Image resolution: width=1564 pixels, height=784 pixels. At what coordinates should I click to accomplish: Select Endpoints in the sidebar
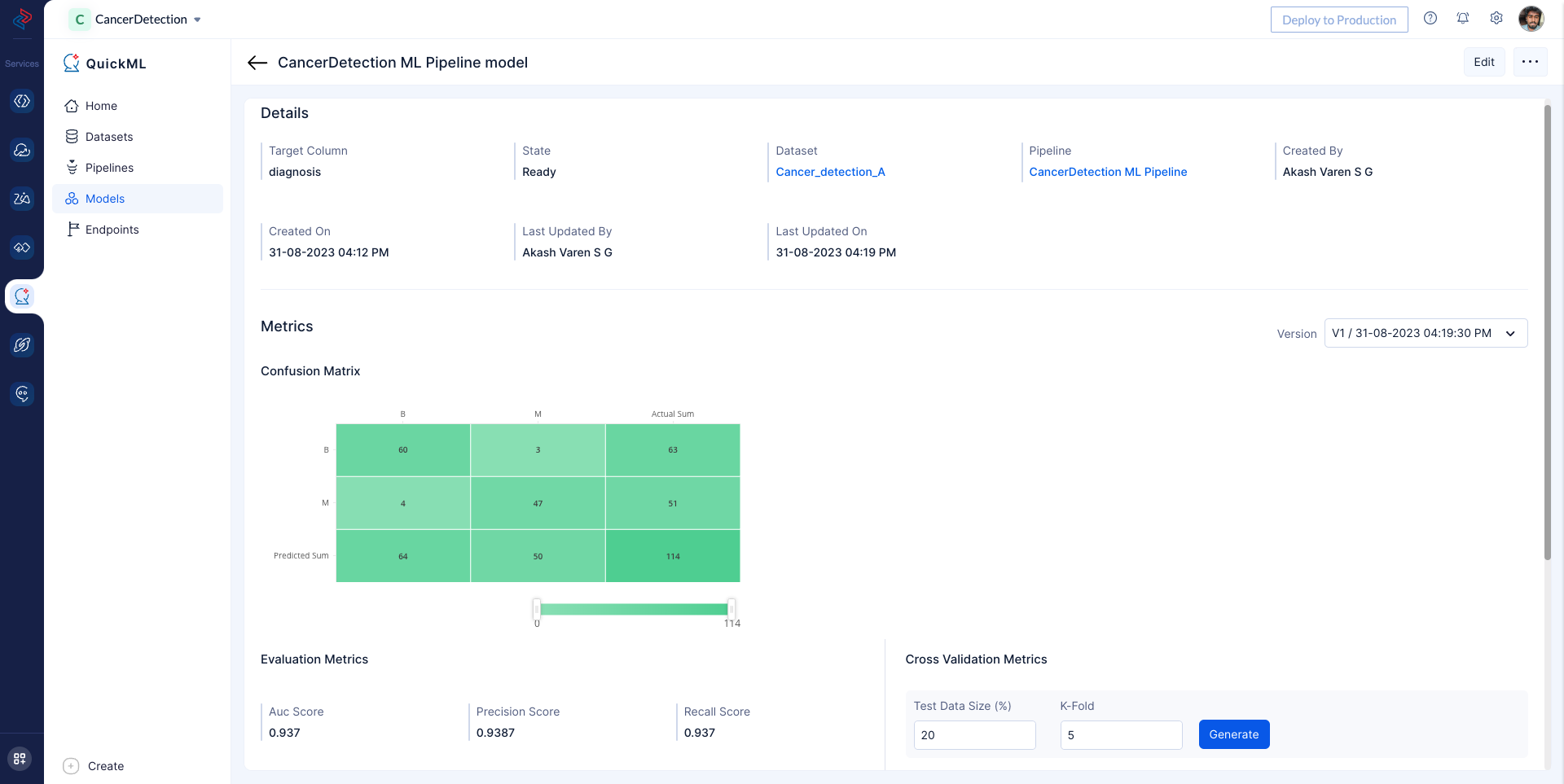(112, 230)
